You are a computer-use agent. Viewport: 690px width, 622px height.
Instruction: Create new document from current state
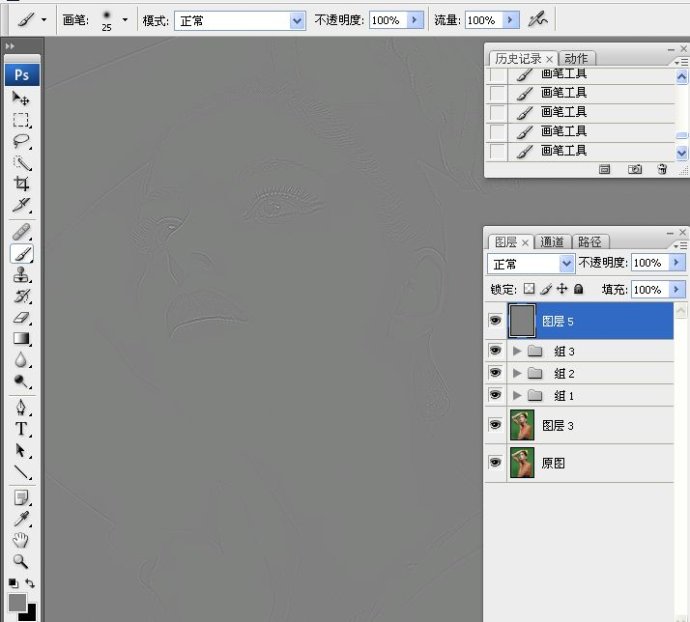coord(605,169)
